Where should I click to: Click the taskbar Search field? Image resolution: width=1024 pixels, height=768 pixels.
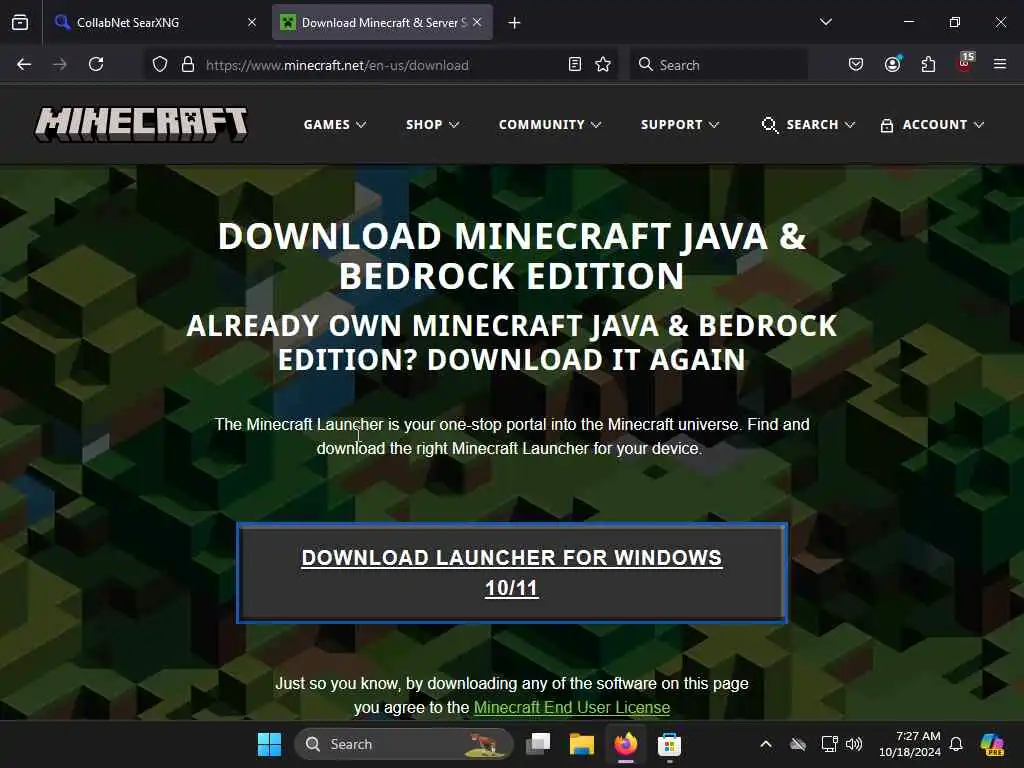(404, 744)
